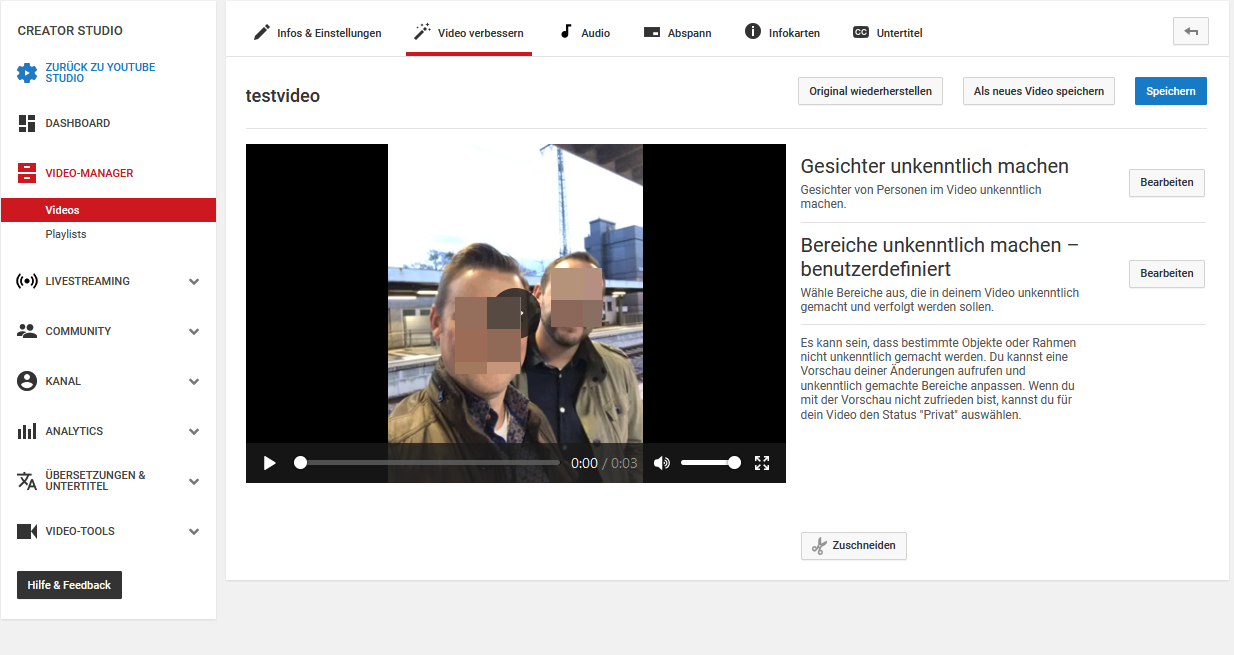Click the Livestreaming broadcast icon
Screen dimensions: 1234x655
(x=27, y=281)
